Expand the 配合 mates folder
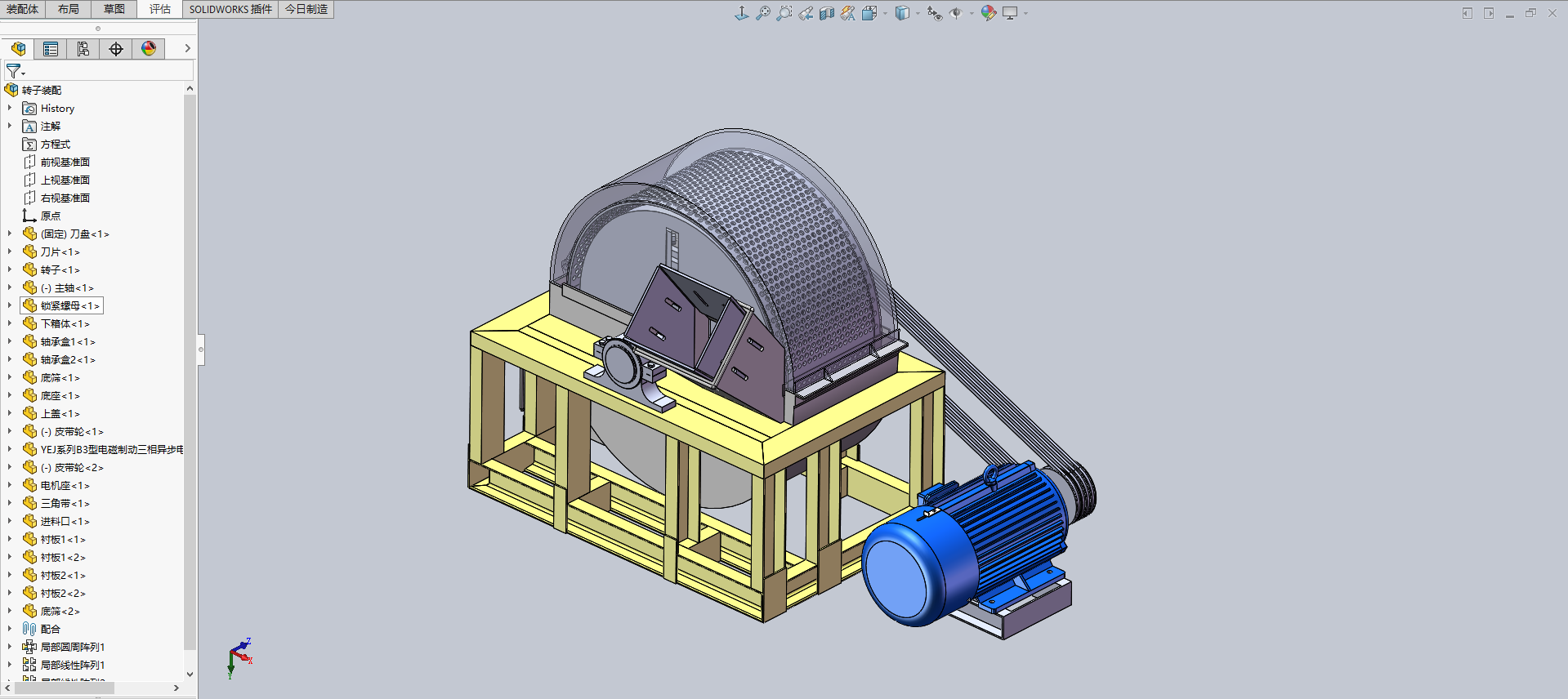This screenshot has width=1568, height=699. [10, 629]
